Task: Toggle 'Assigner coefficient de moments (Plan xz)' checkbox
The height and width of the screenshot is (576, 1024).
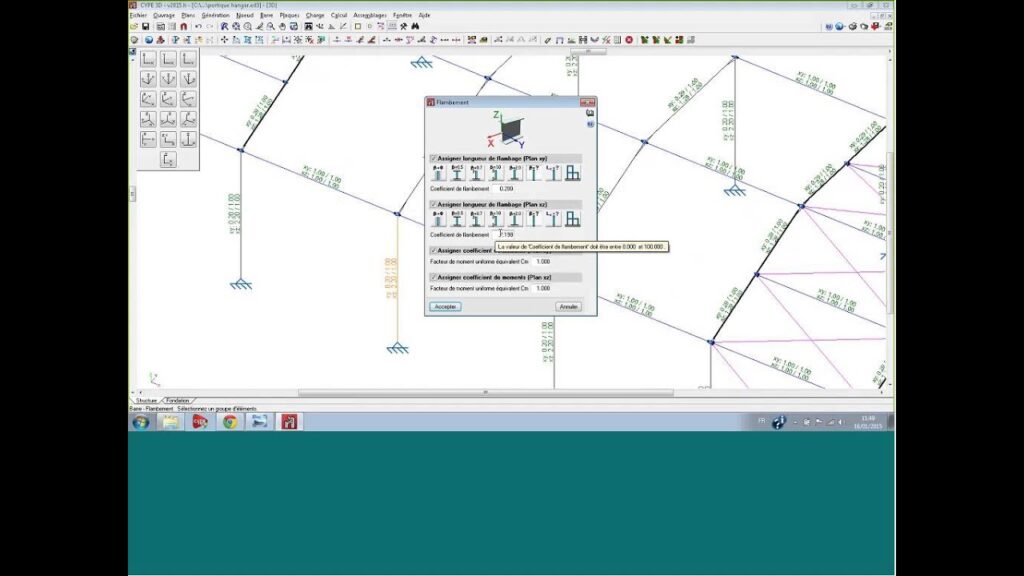Action: coord(433,277)
